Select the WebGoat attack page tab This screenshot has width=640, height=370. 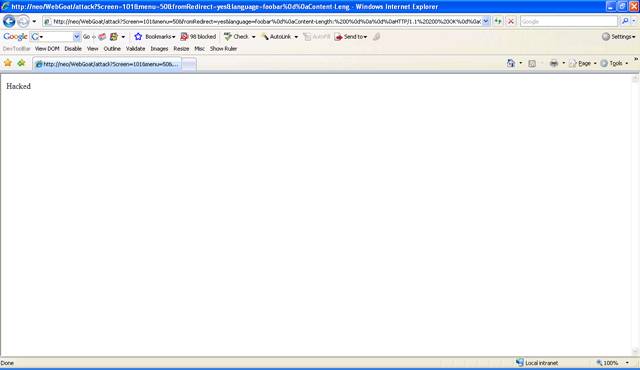[107, 64]
